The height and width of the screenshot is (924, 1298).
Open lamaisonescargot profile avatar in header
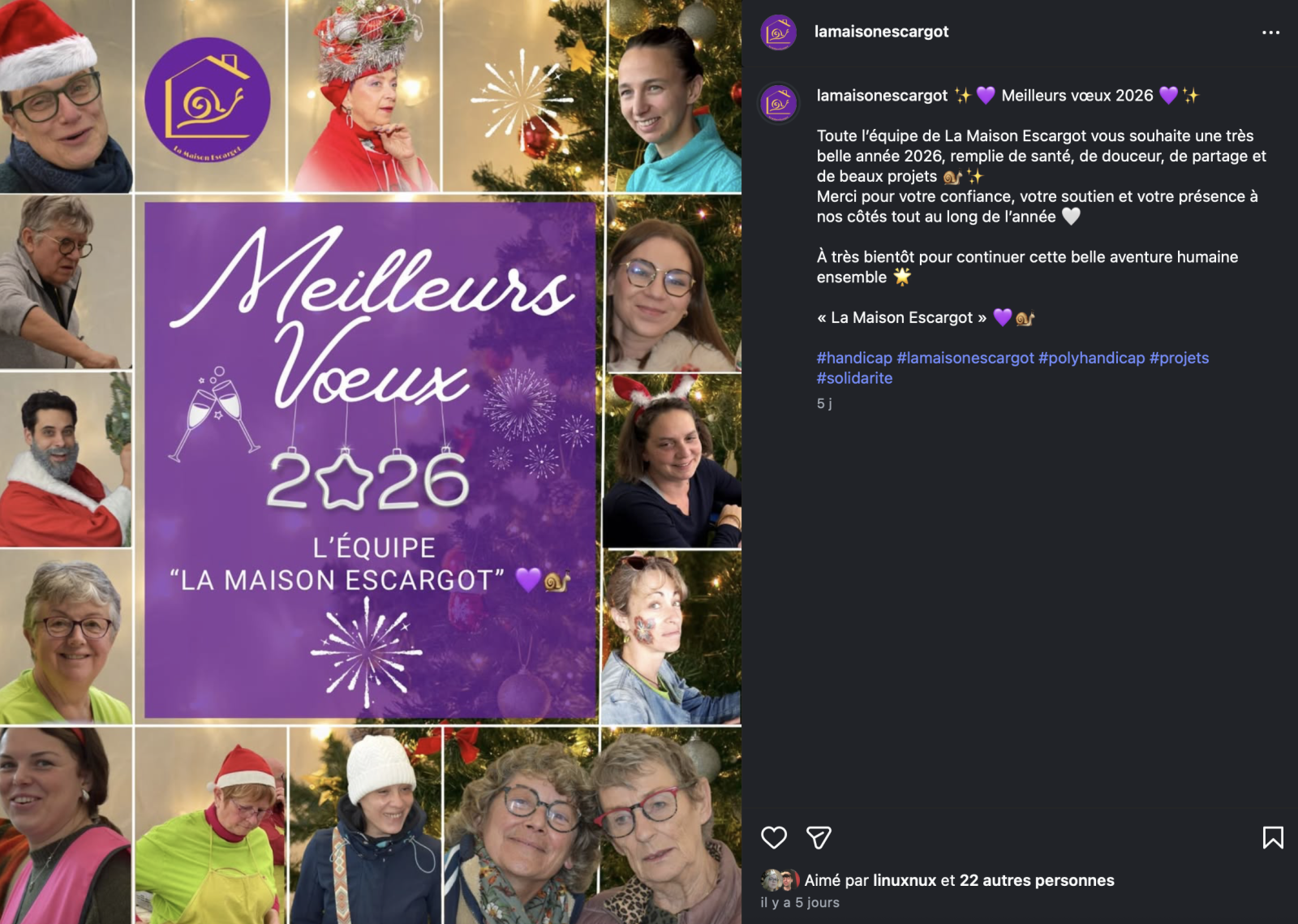click(x=778, y=32)
